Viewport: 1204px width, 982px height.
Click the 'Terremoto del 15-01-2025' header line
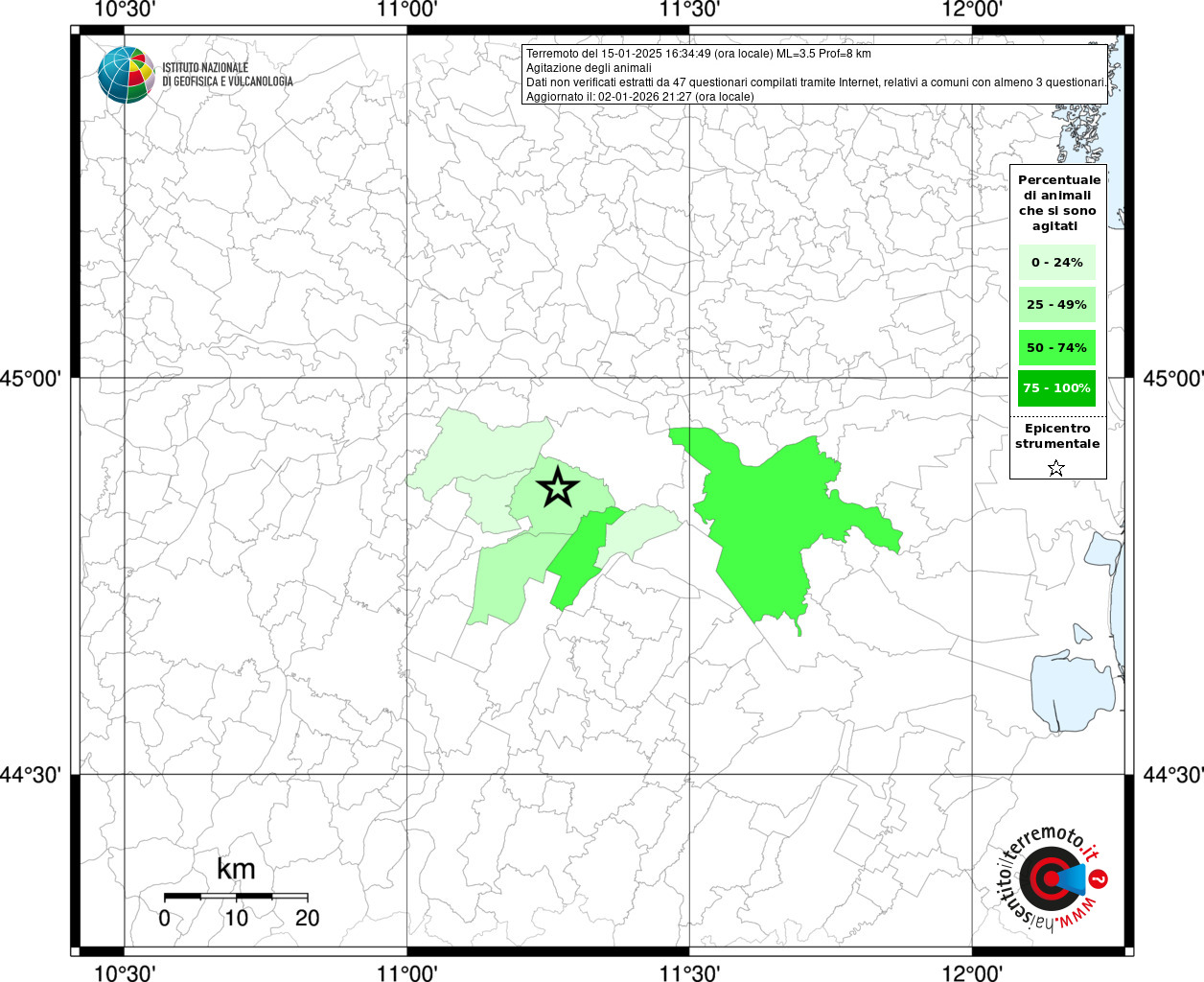[699, 54]
